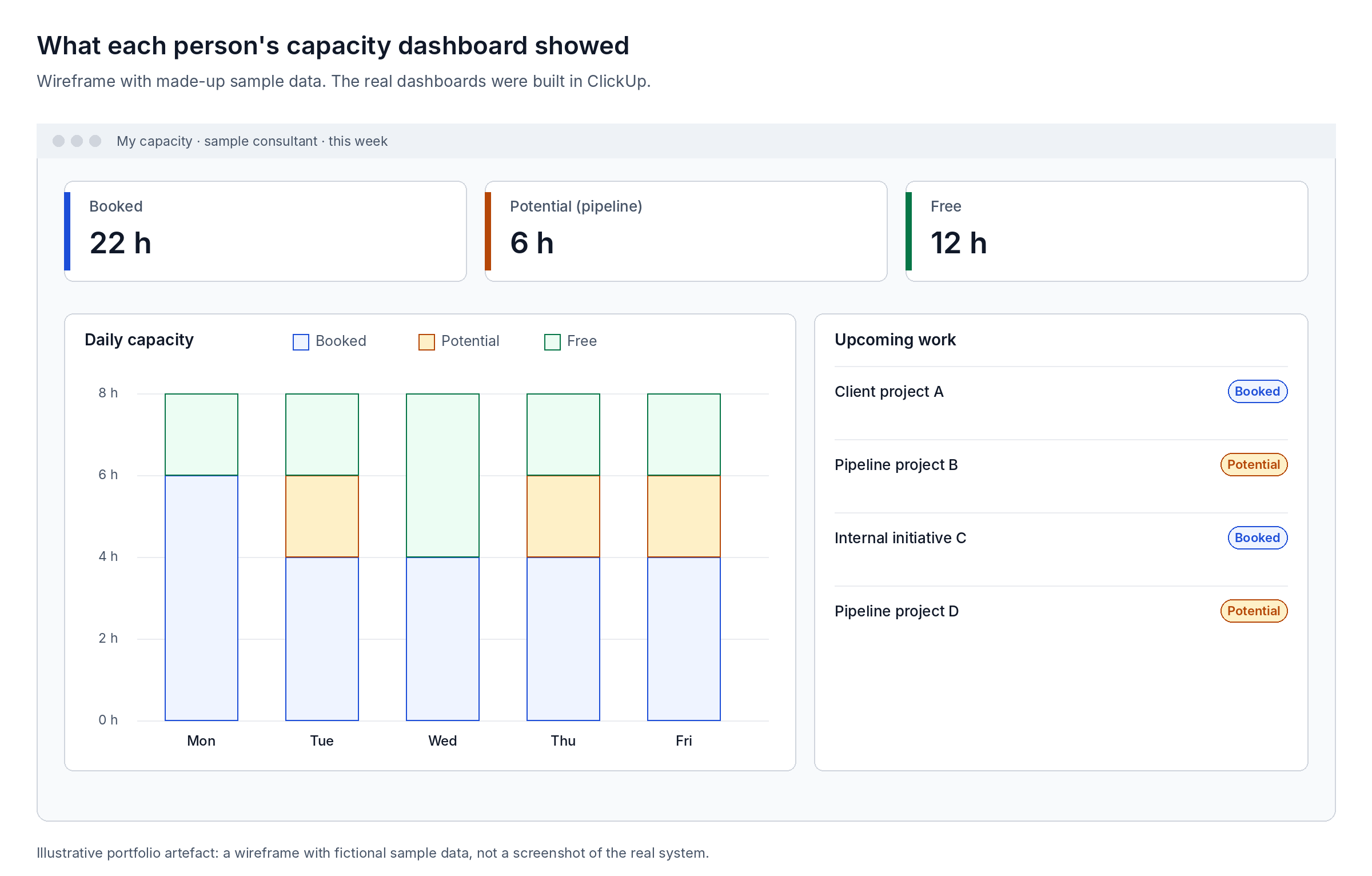
Task: Open the Internal initiative C row
Action: [x=1061, y=549]
